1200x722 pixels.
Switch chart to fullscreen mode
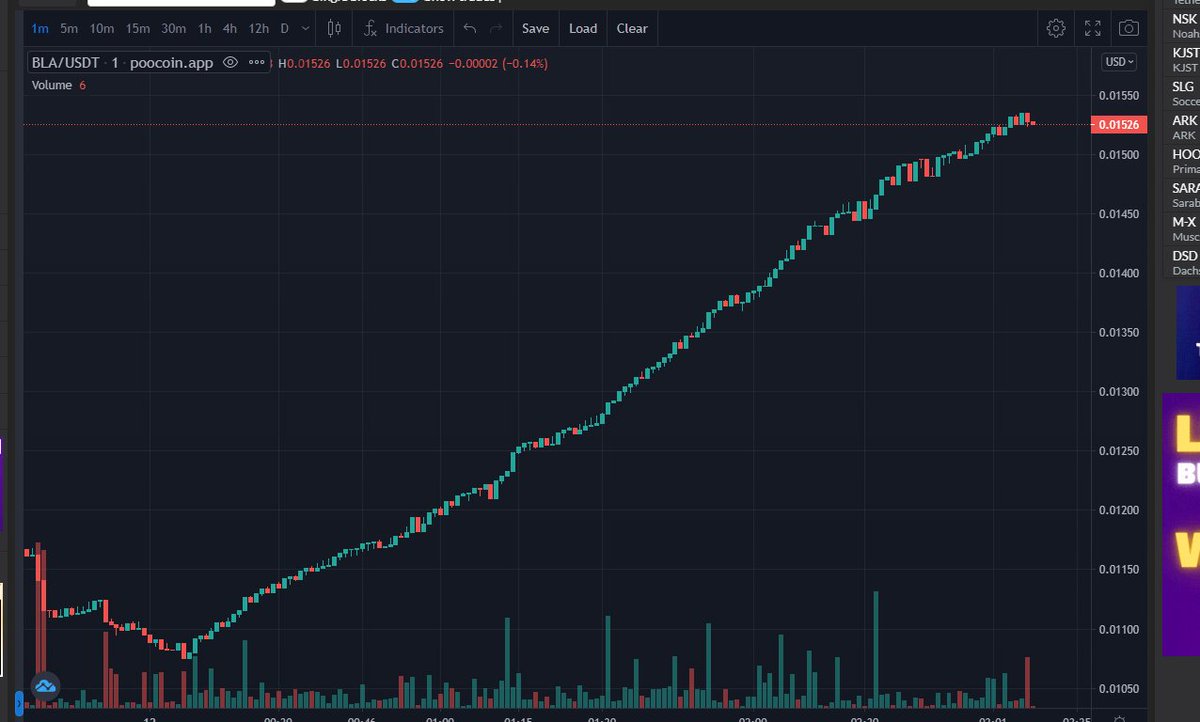[1092, 28]
